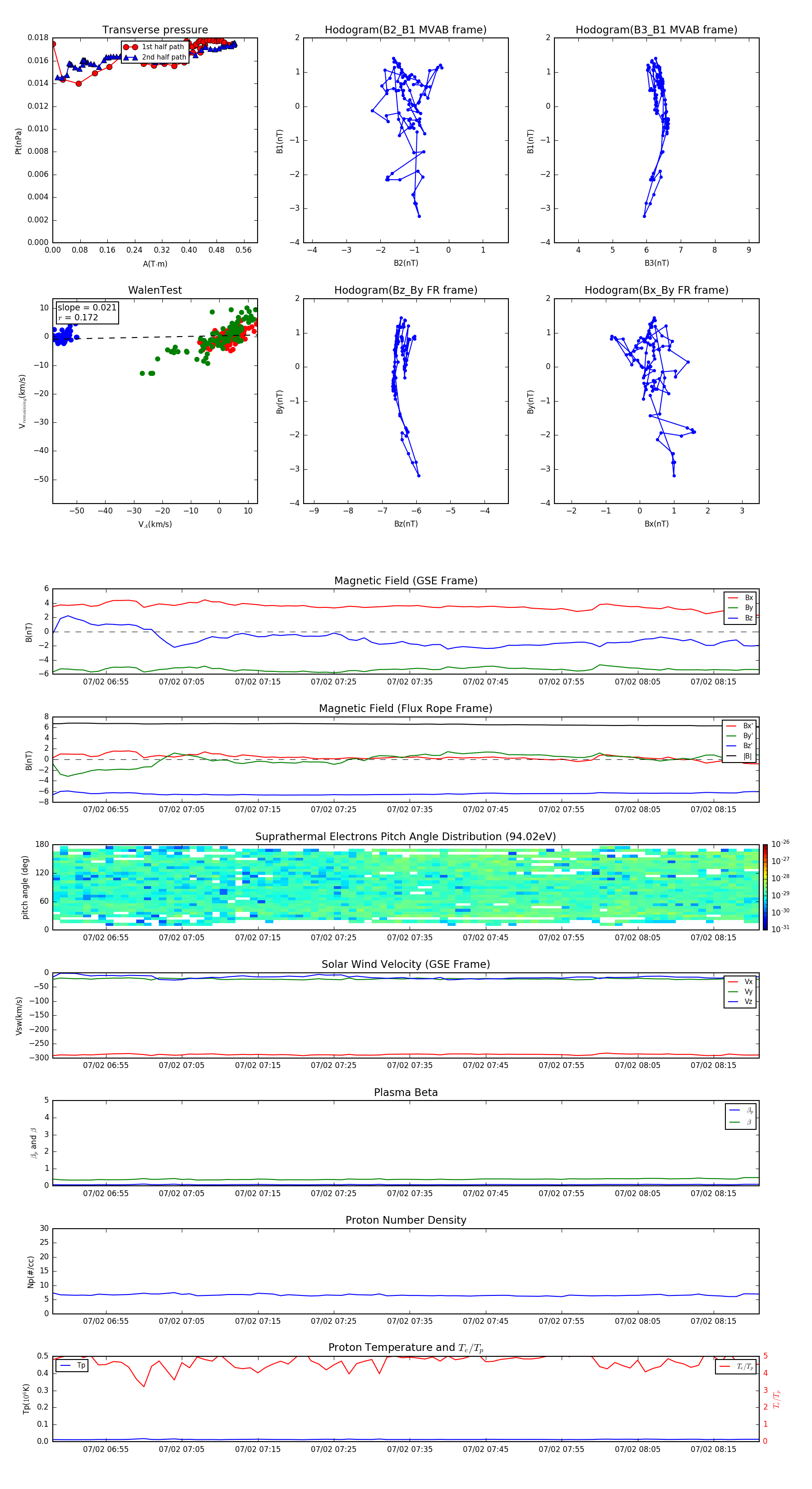Select 'Bx' in GSE magnetic field legend
Image resolution: width=812 pixels, height=1489 pixels.
click(x=741, y=598)
